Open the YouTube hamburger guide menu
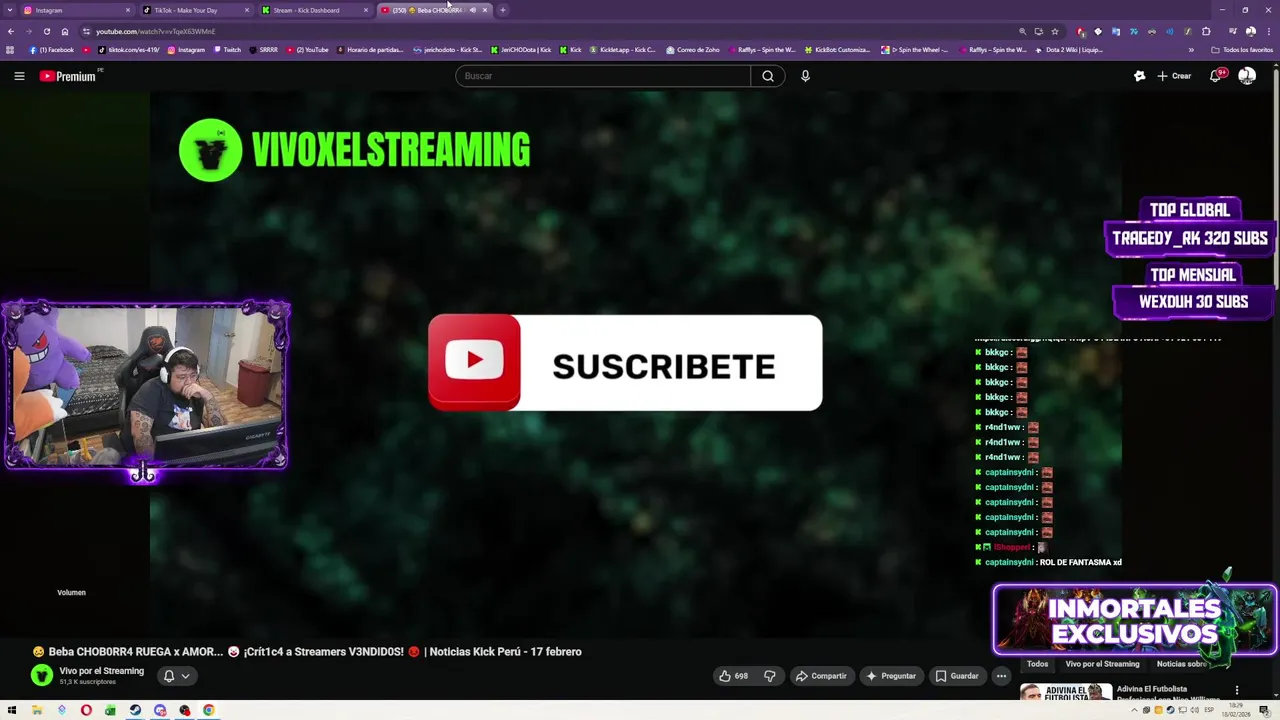Viewport: 1280px width, 720px height. click(x=19, y=76)
